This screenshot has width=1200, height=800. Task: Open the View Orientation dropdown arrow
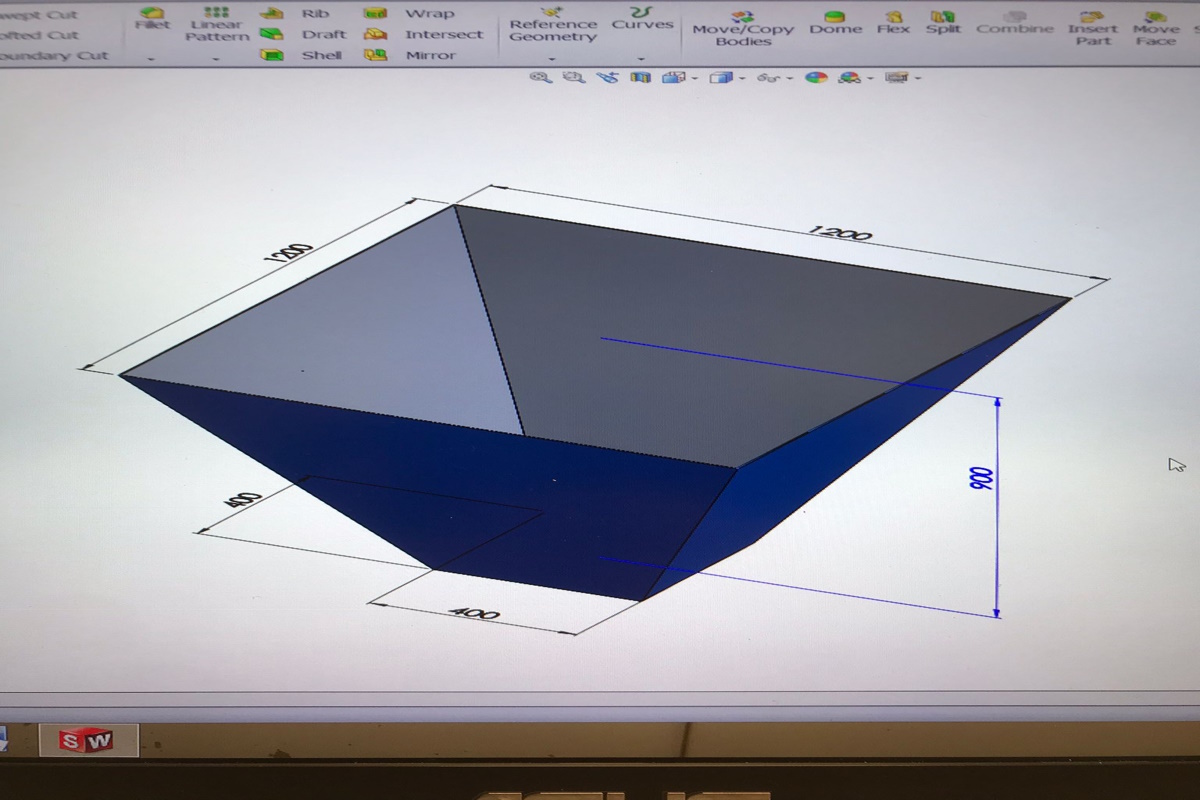[694, 78]
